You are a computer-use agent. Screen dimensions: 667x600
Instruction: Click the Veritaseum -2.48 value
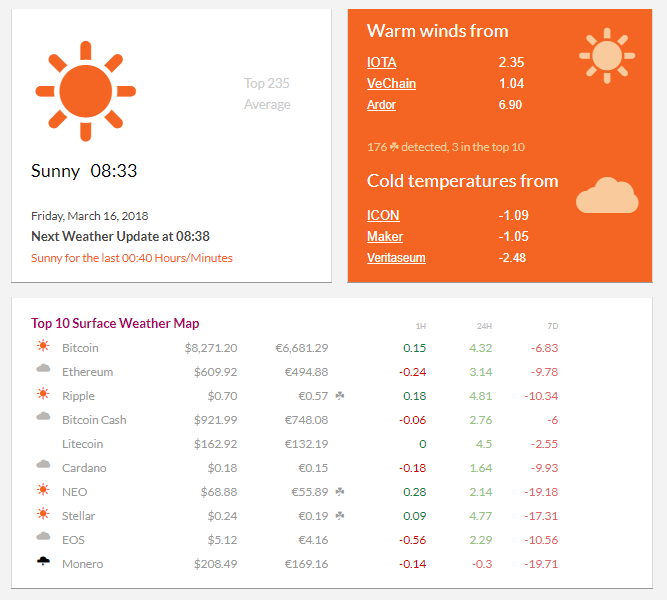512,257
